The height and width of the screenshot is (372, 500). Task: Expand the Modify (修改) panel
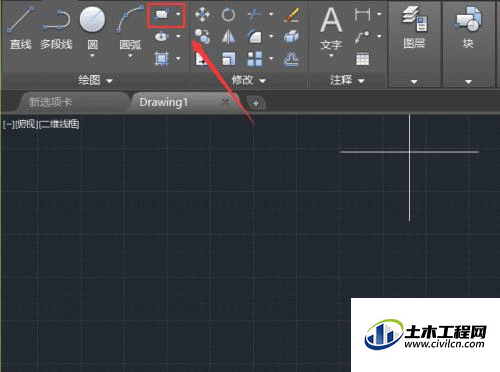[x=249, y=80]
